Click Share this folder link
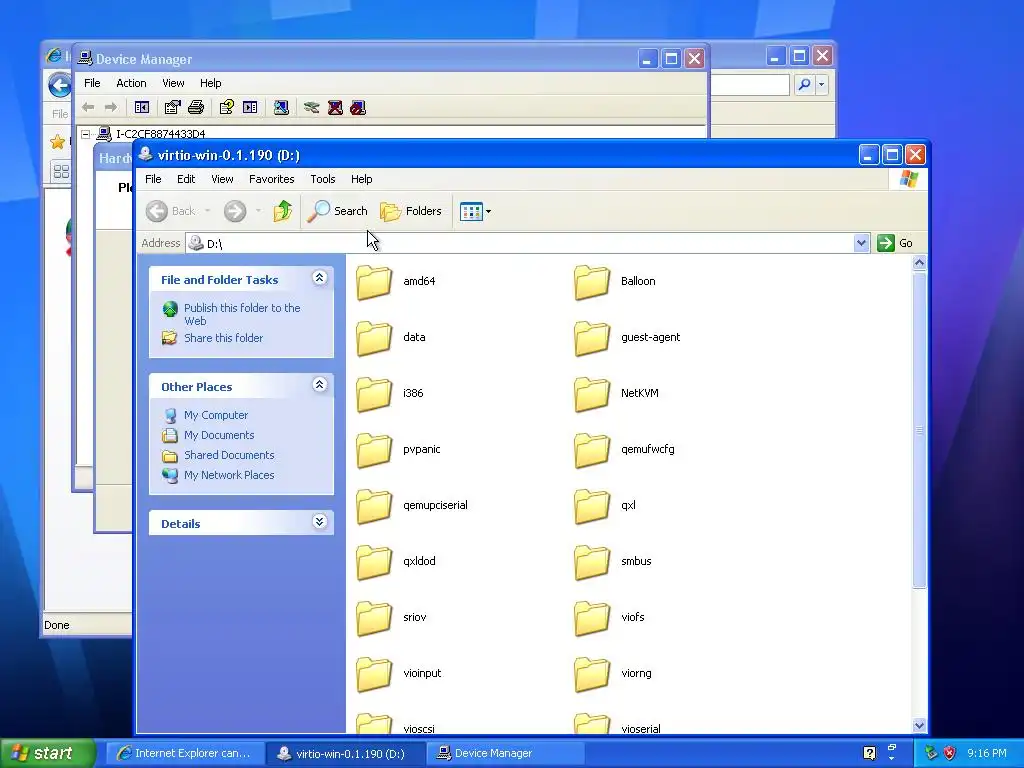Image resolution: width=1024 pixels, height=768 pixels. [x=223, y=338]
